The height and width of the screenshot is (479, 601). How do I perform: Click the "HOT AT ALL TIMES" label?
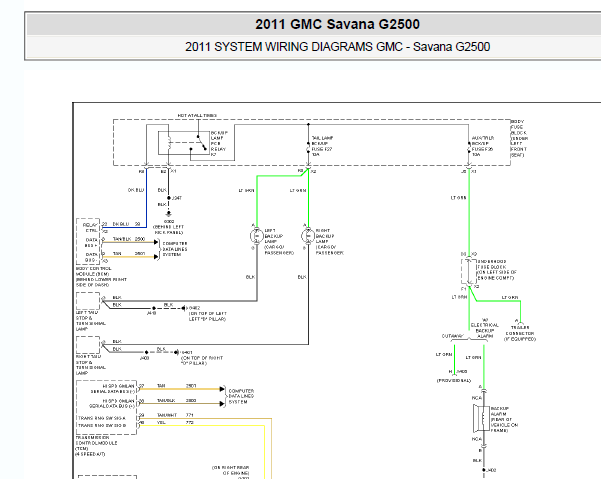197,115
